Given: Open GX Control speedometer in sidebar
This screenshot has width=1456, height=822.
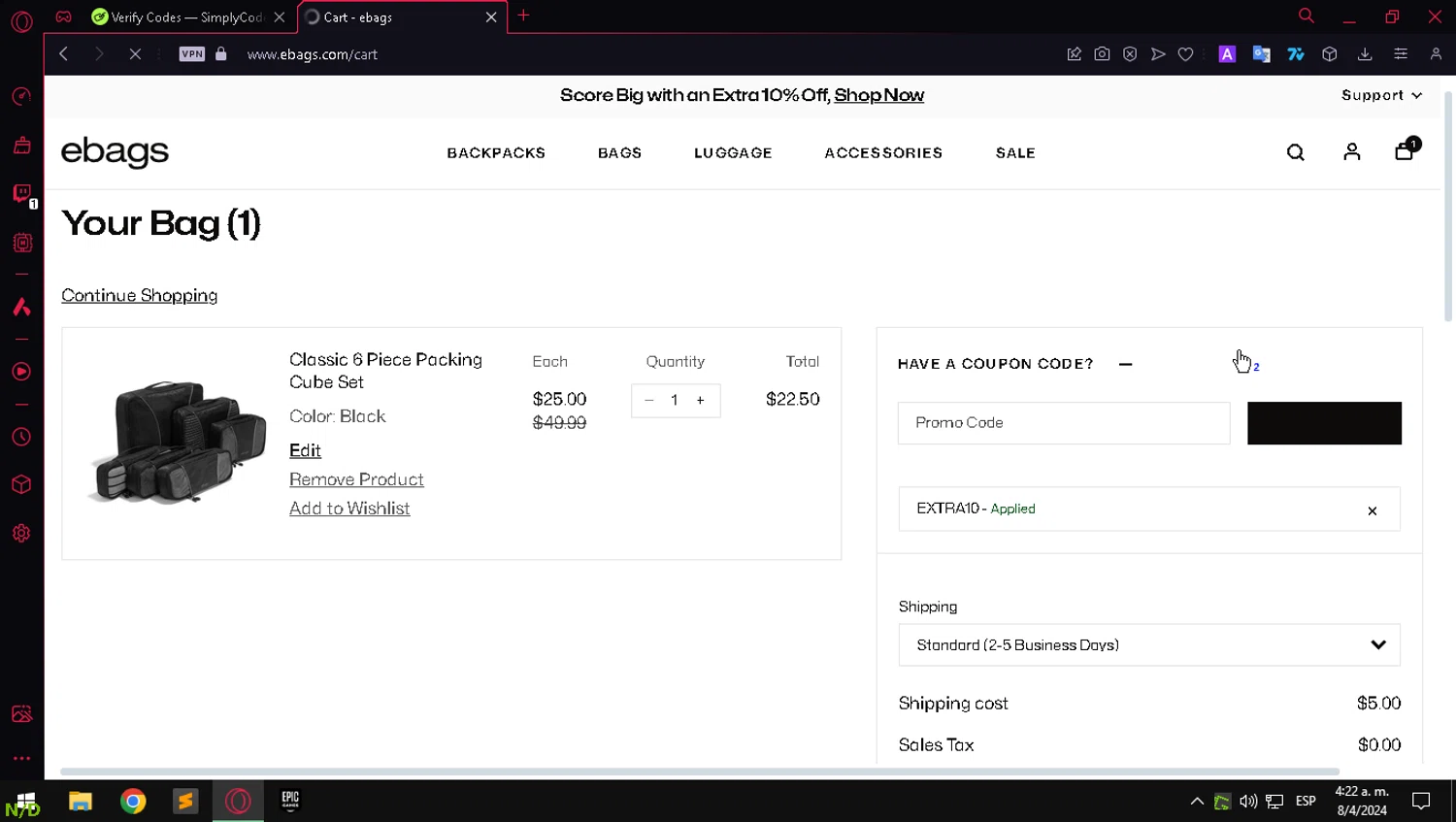Looking at the screenshot, I should (x=21, y=96).
